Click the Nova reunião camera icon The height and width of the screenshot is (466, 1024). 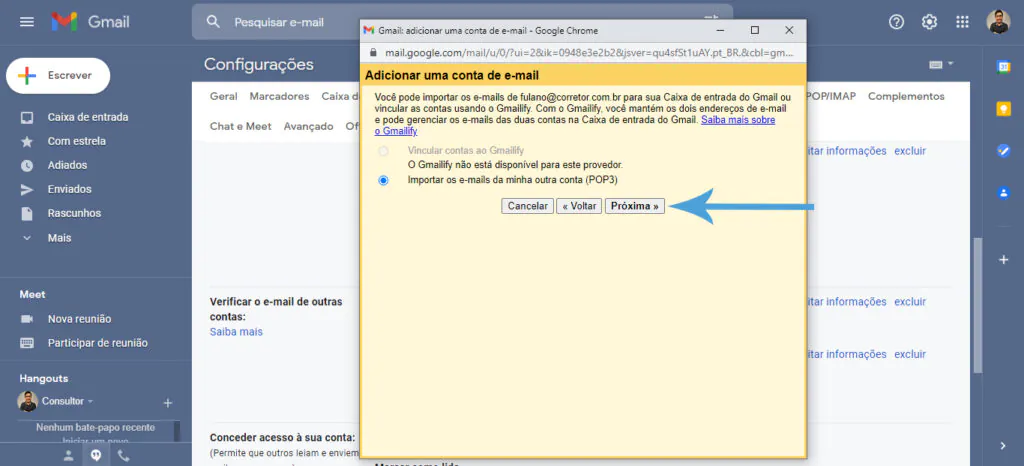tap(27, 319)
